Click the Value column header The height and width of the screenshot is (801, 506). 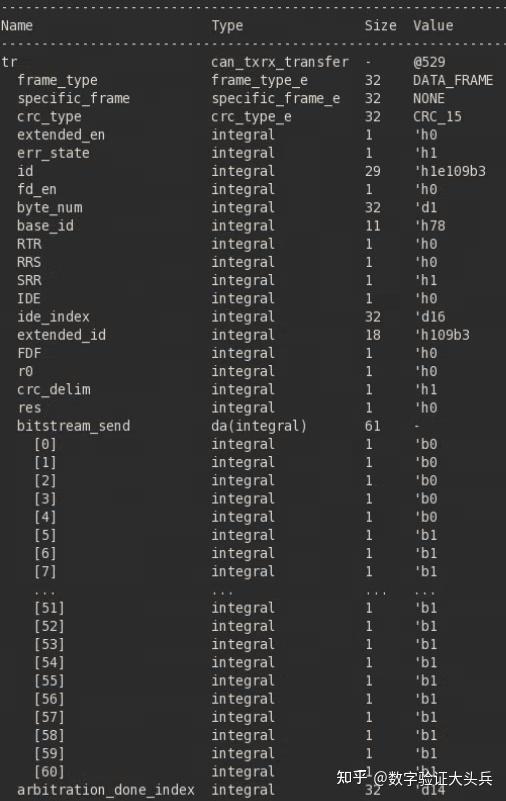[x=433, y=26]
